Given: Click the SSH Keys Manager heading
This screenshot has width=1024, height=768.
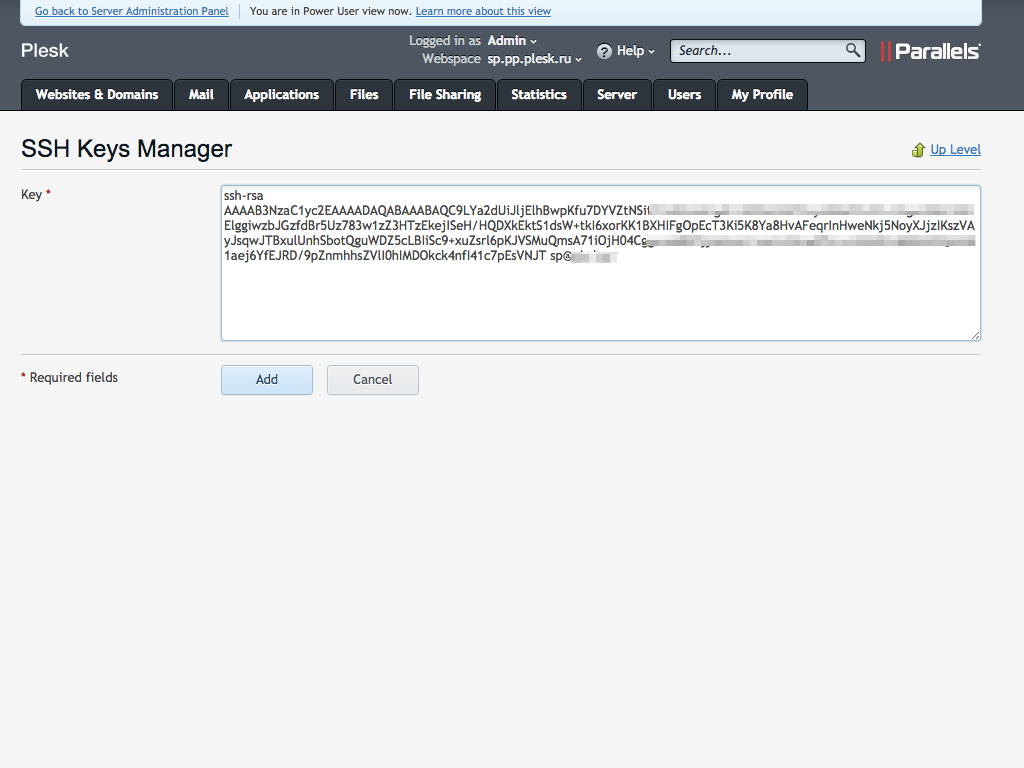Looking at the screenshot, I should tap(126, 149).
